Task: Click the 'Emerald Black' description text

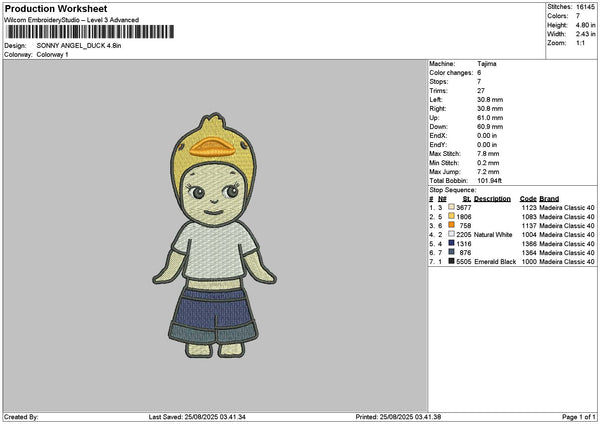Action: [495, 262]
